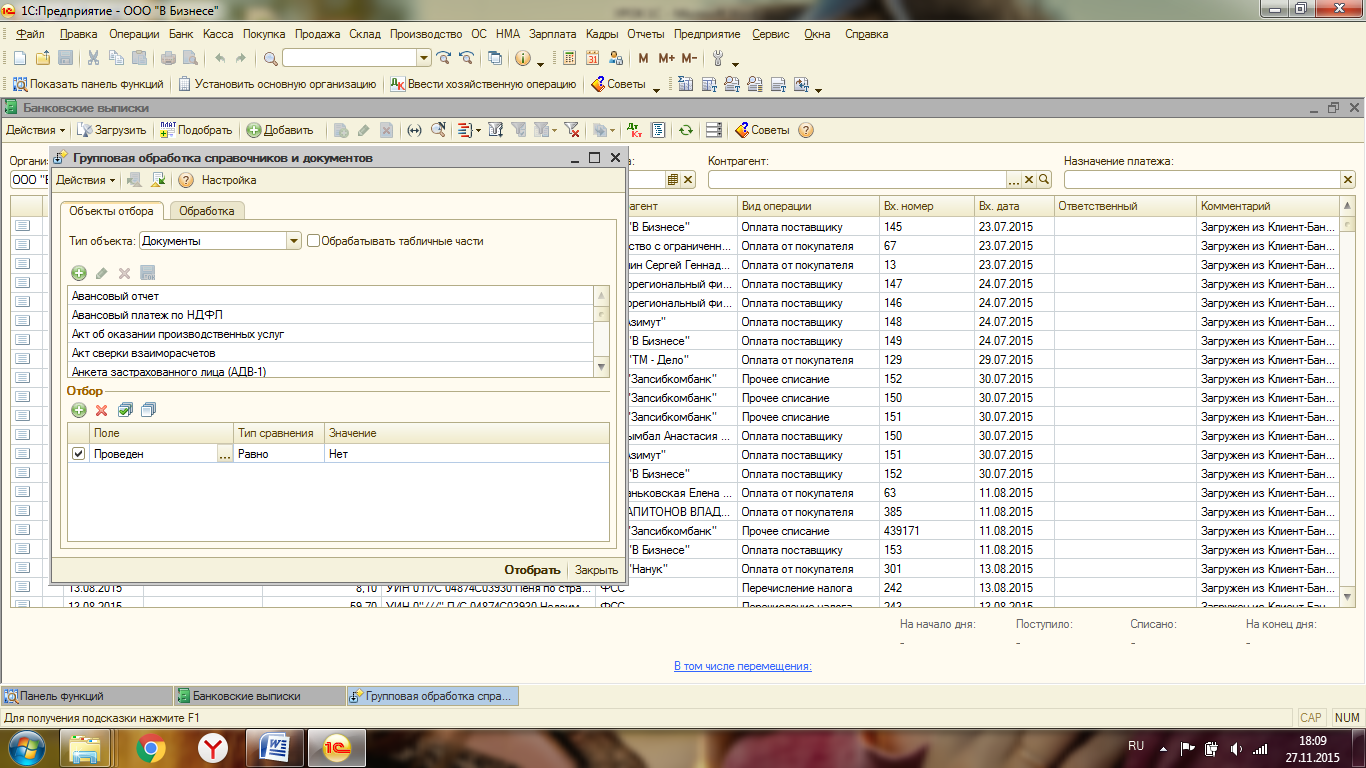
Task: Click green add icon in Отбор section
Action: coord(79,410)
